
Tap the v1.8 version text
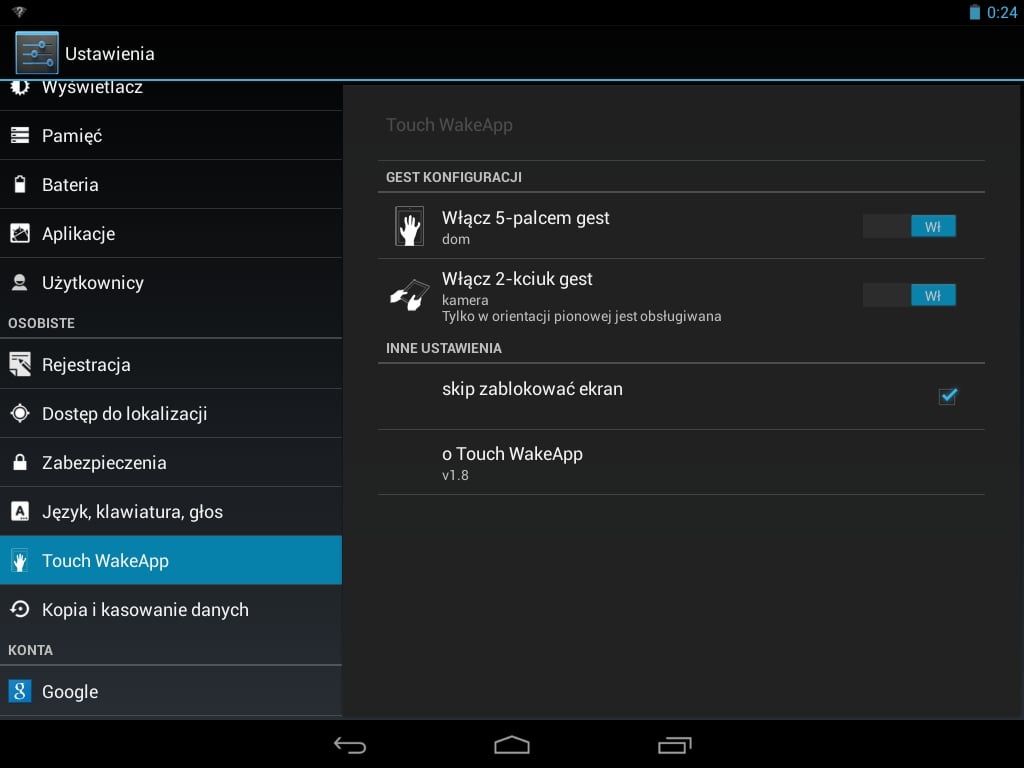tap(455, 475)
